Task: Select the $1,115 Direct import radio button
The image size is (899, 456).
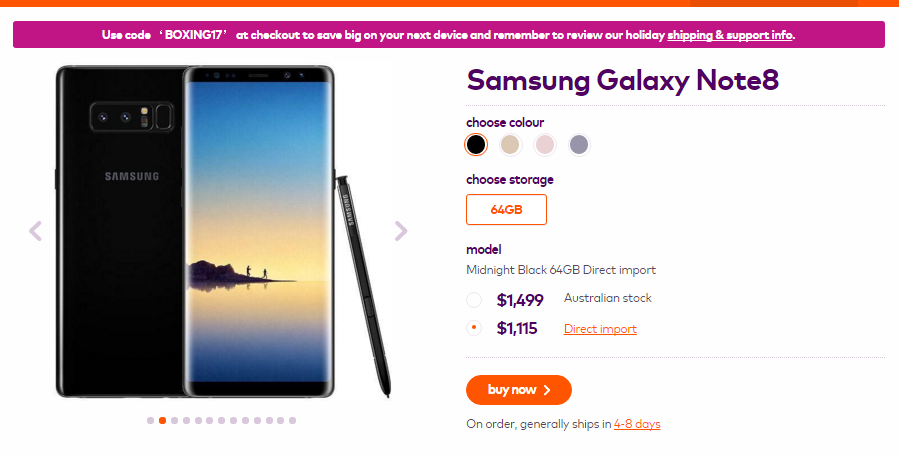Action: tap(474, 328)
